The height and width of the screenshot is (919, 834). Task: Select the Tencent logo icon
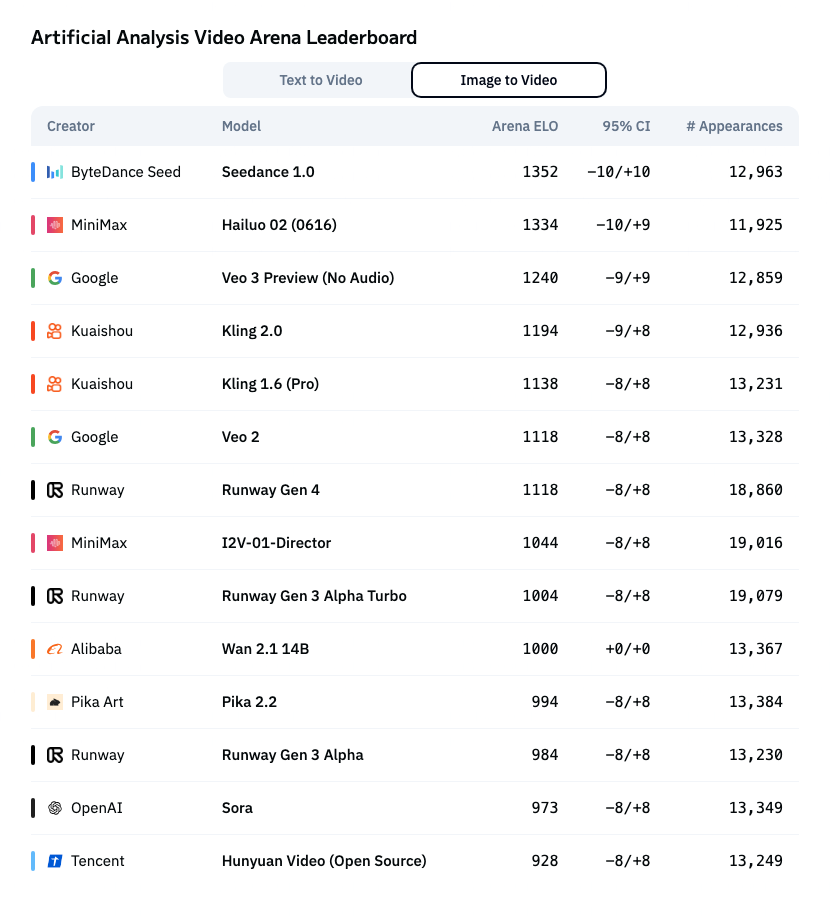coord(55,861)
